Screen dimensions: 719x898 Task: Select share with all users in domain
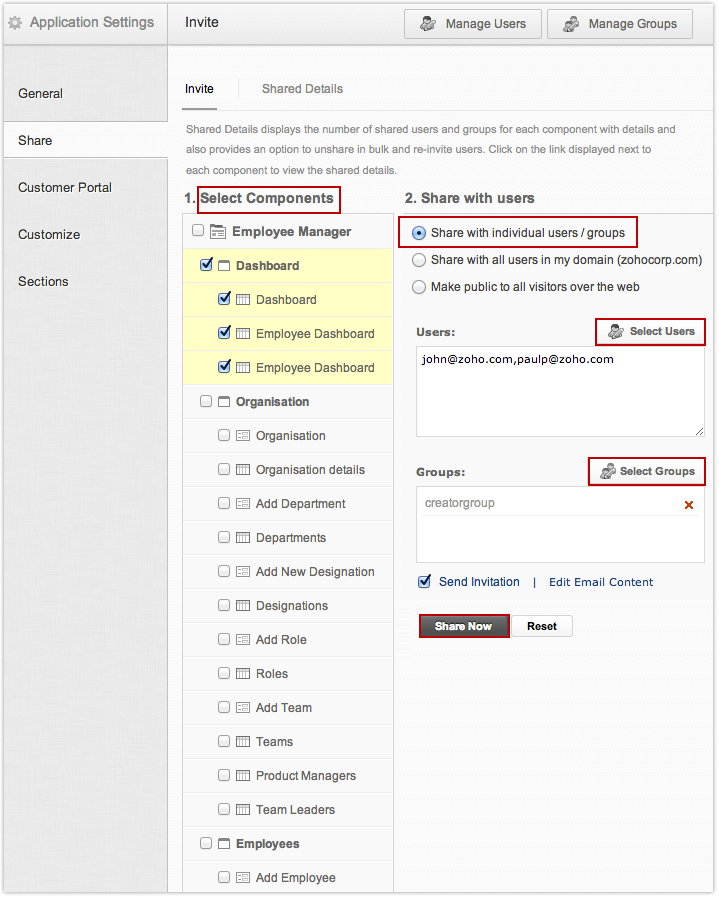coord(419,260)
